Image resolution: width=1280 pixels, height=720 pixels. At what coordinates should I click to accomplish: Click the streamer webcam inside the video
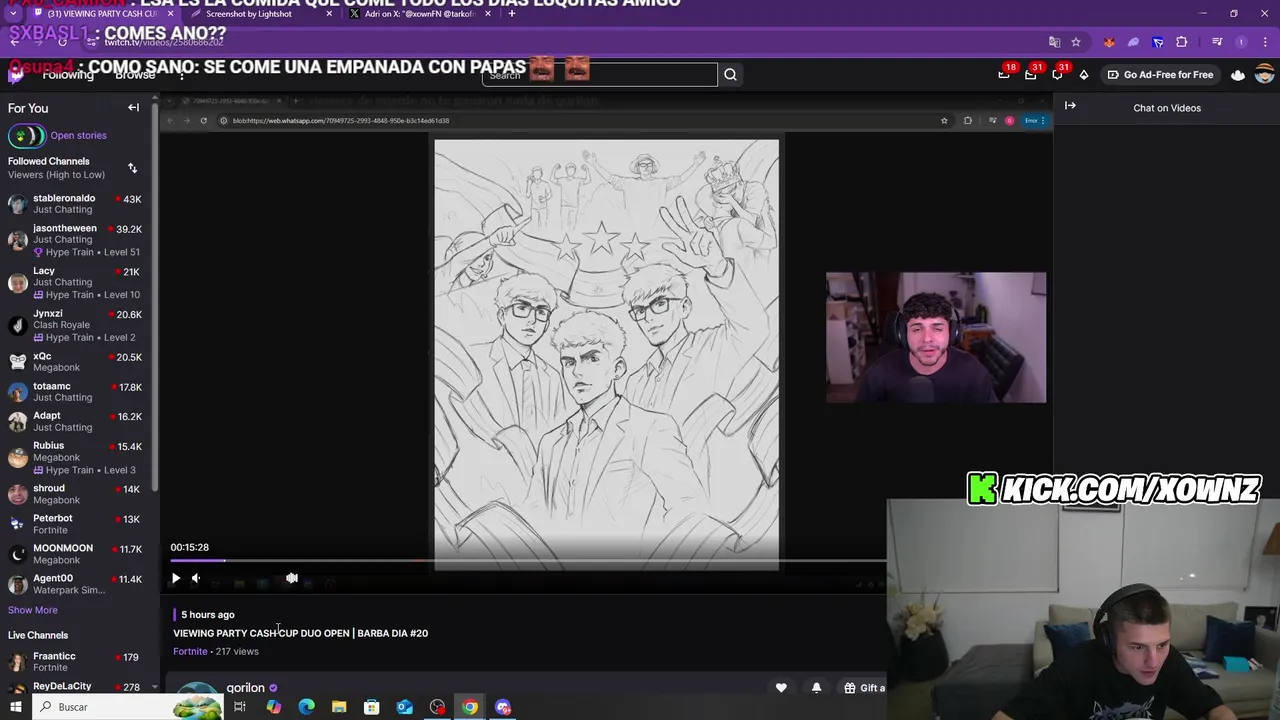click(936, 337)
